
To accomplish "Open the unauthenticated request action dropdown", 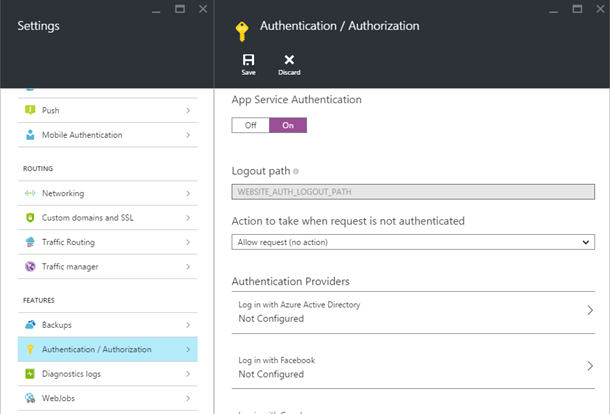I will pos(413,242).
